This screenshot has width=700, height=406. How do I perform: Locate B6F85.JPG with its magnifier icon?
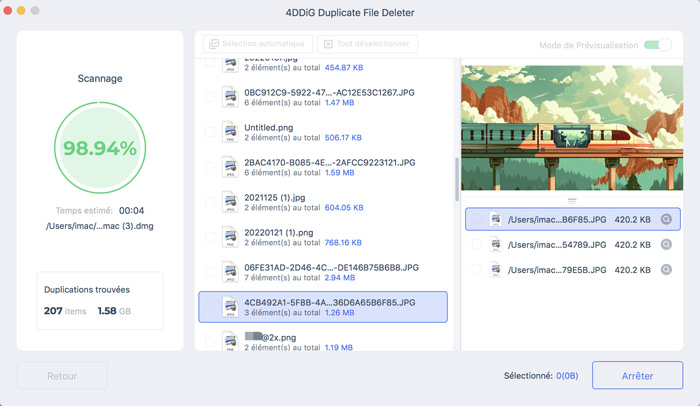666,219
